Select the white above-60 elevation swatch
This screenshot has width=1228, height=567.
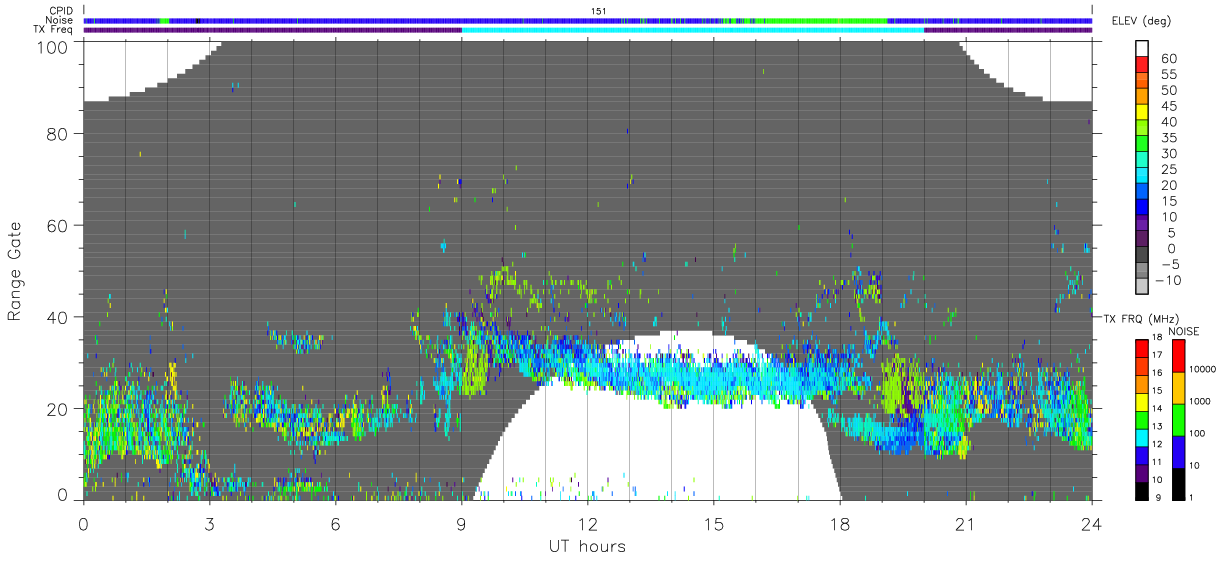(1143, 49)
